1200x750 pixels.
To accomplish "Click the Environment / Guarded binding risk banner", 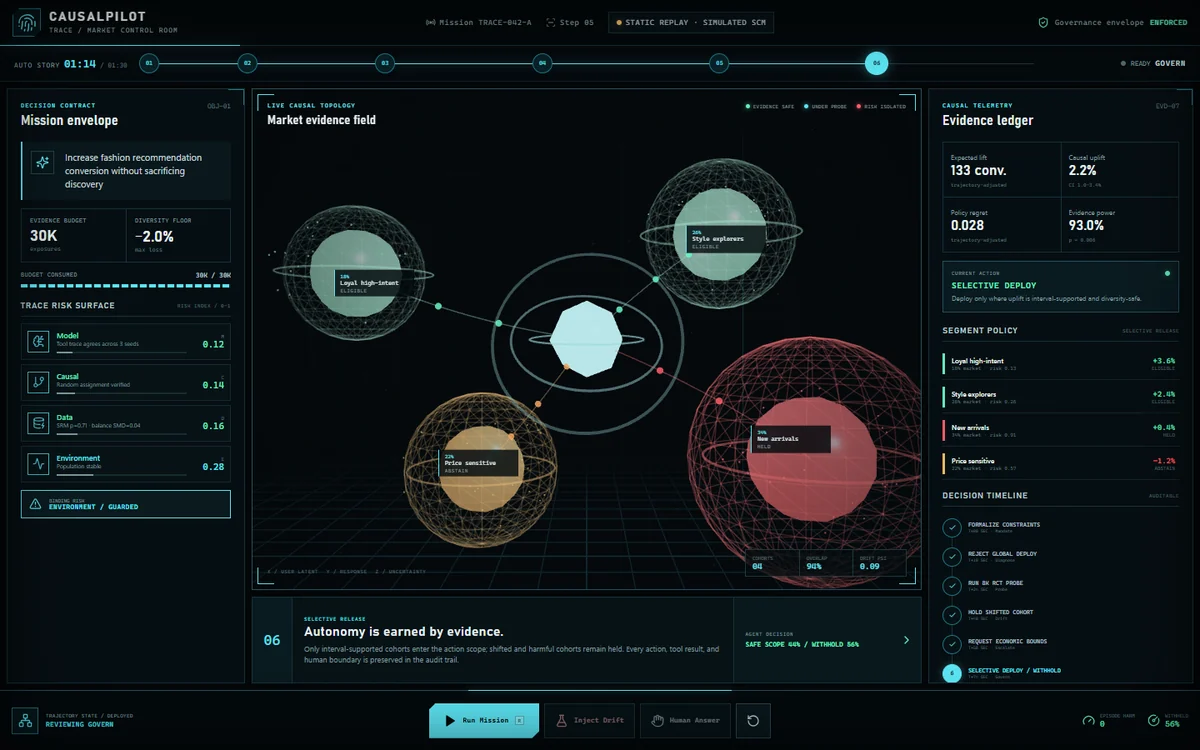I will [126, 504].
